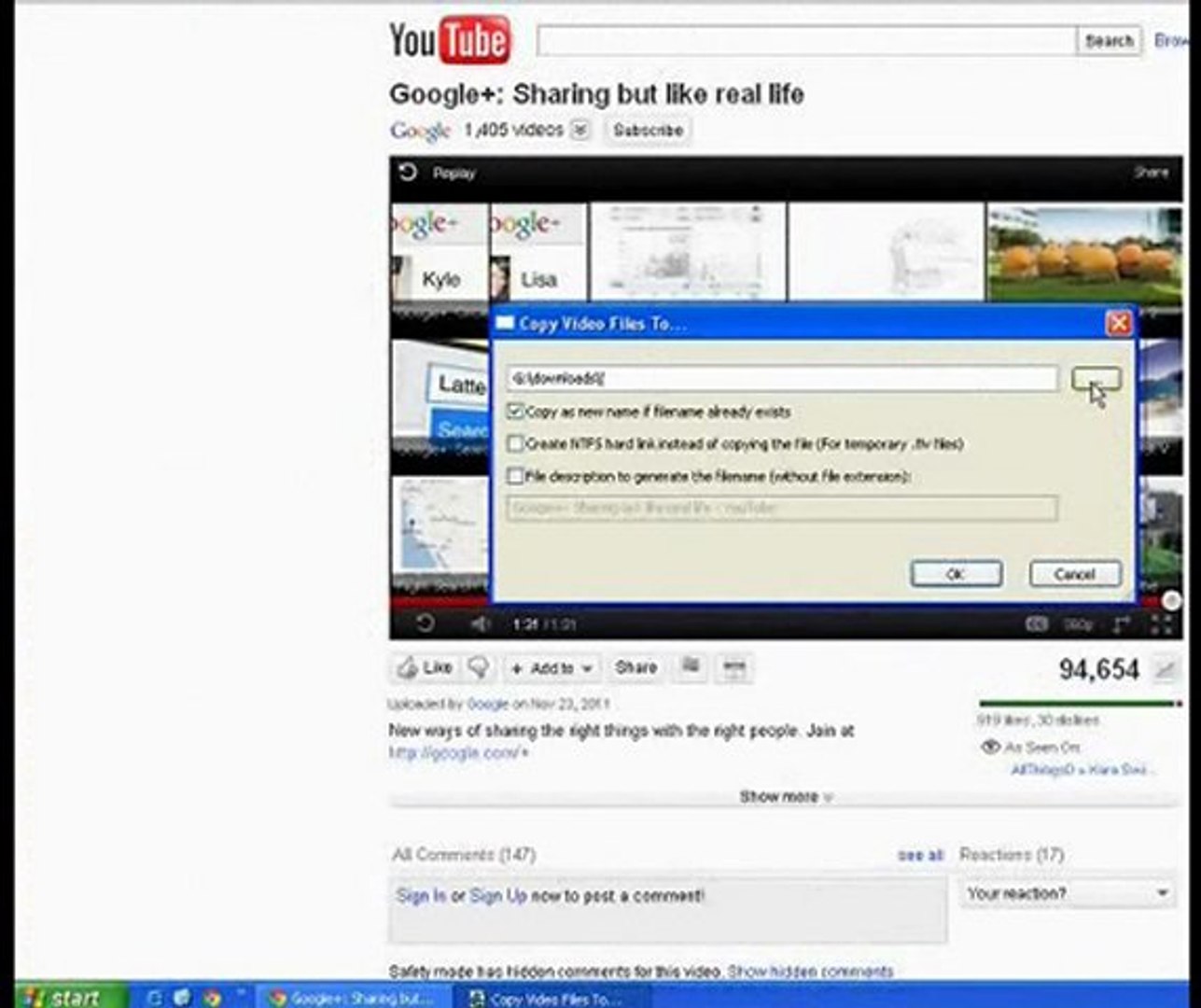The width and height of the screenshot is (1201, 1008).
Task: Click the Sign In link
Action: click(x=421, y=895)
